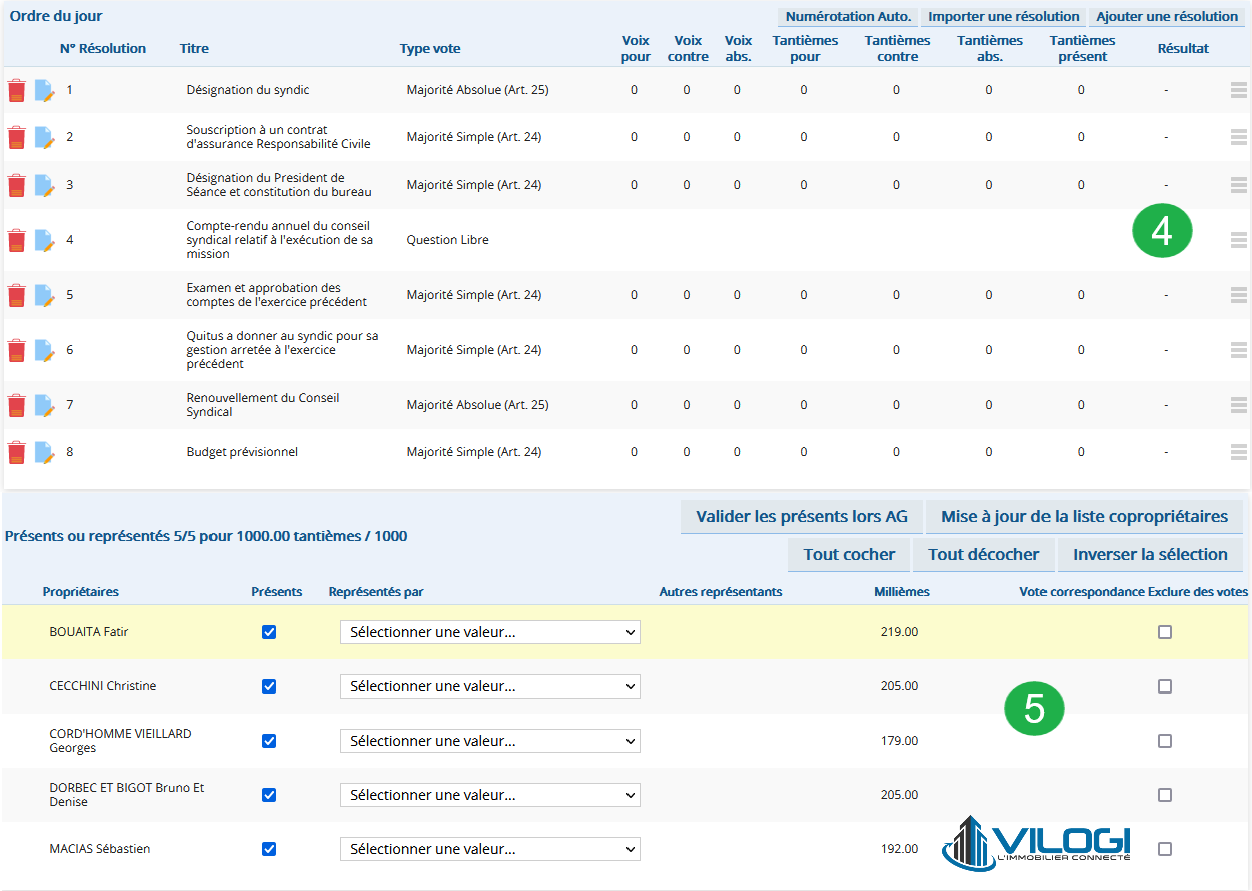1252x891 pixels.
Task: Click the Renouvellement du Conseil Syndical title
Action: pos(263,405)
